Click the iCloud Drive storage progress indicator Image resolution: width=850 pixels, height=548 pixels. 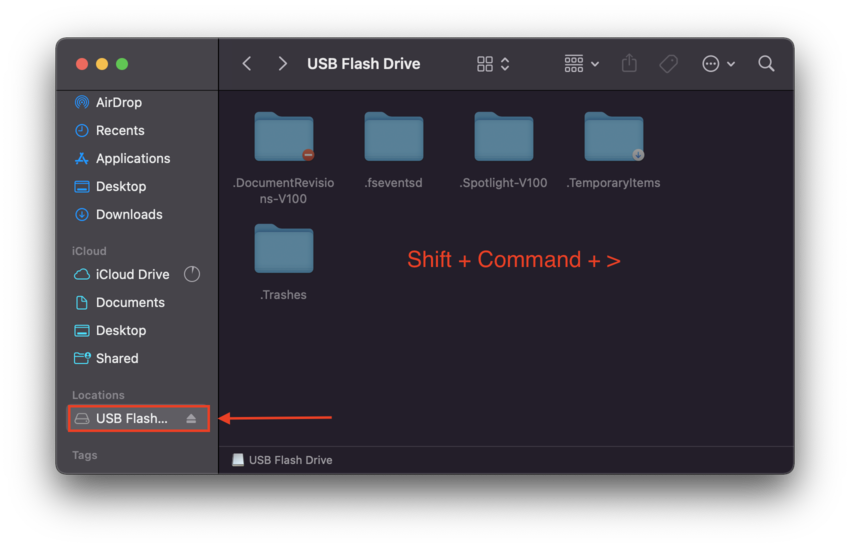[x=192, y=274]
